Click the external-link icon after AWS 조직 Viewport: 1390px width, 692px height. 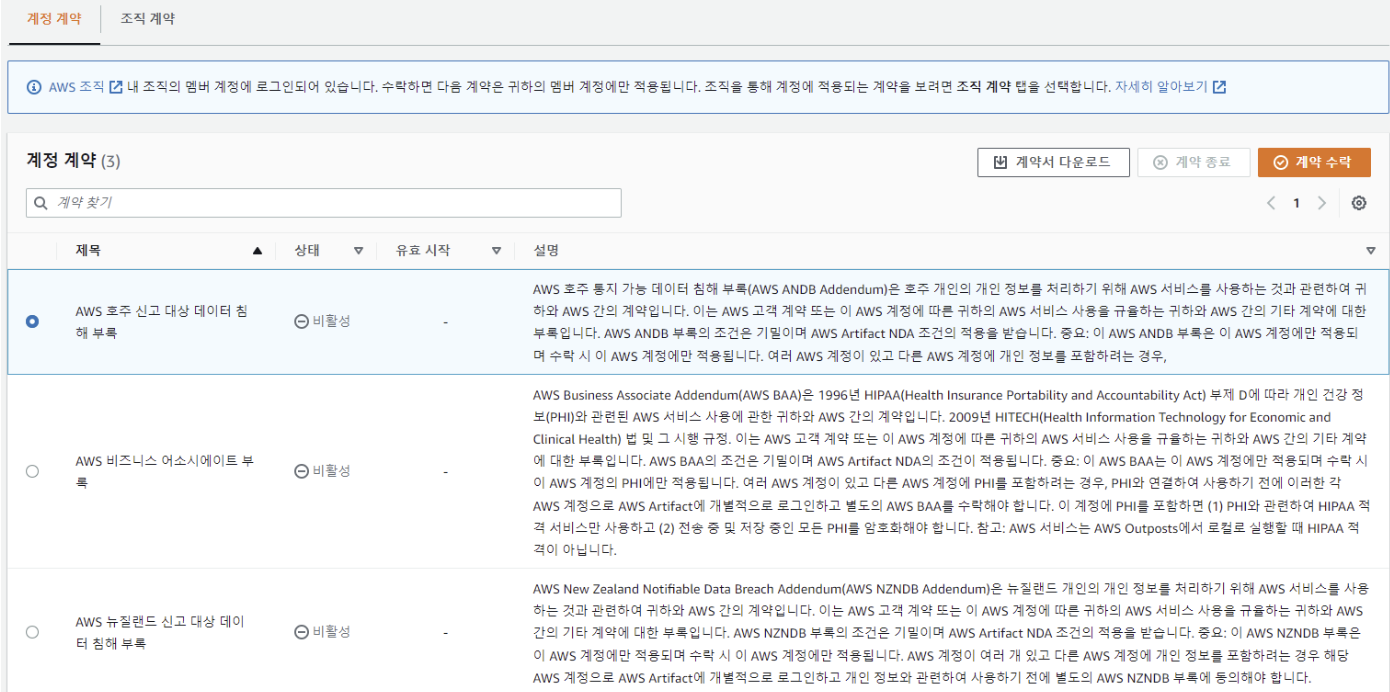[x=116, y=87]
